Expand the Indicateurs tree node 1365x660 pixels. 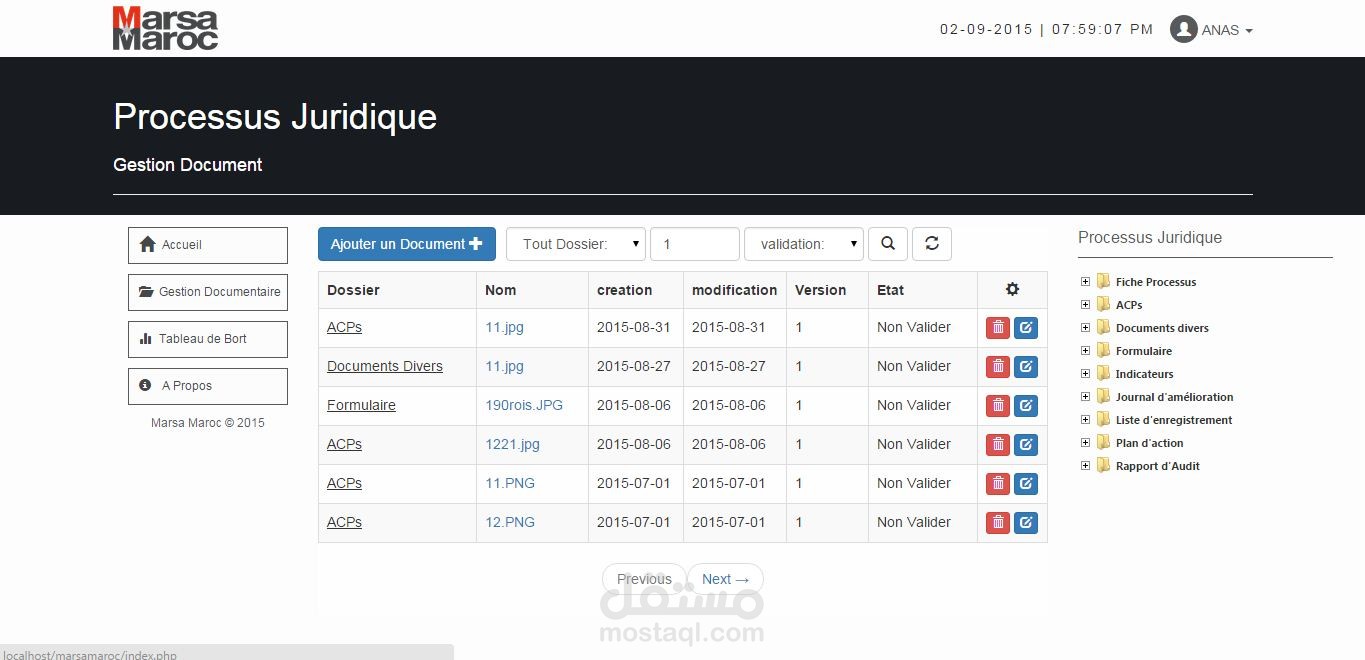pyautogui.click(x=1085, y=374)
